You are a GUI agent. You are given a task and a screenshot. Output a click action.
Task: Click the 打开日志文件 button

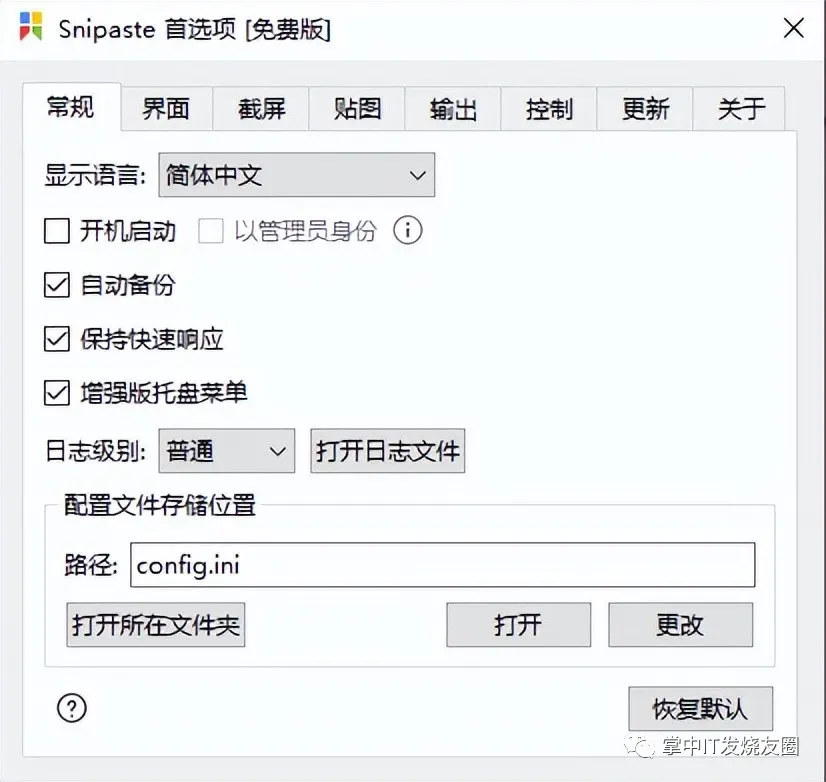pyautogui.click(x=388, y=451)
